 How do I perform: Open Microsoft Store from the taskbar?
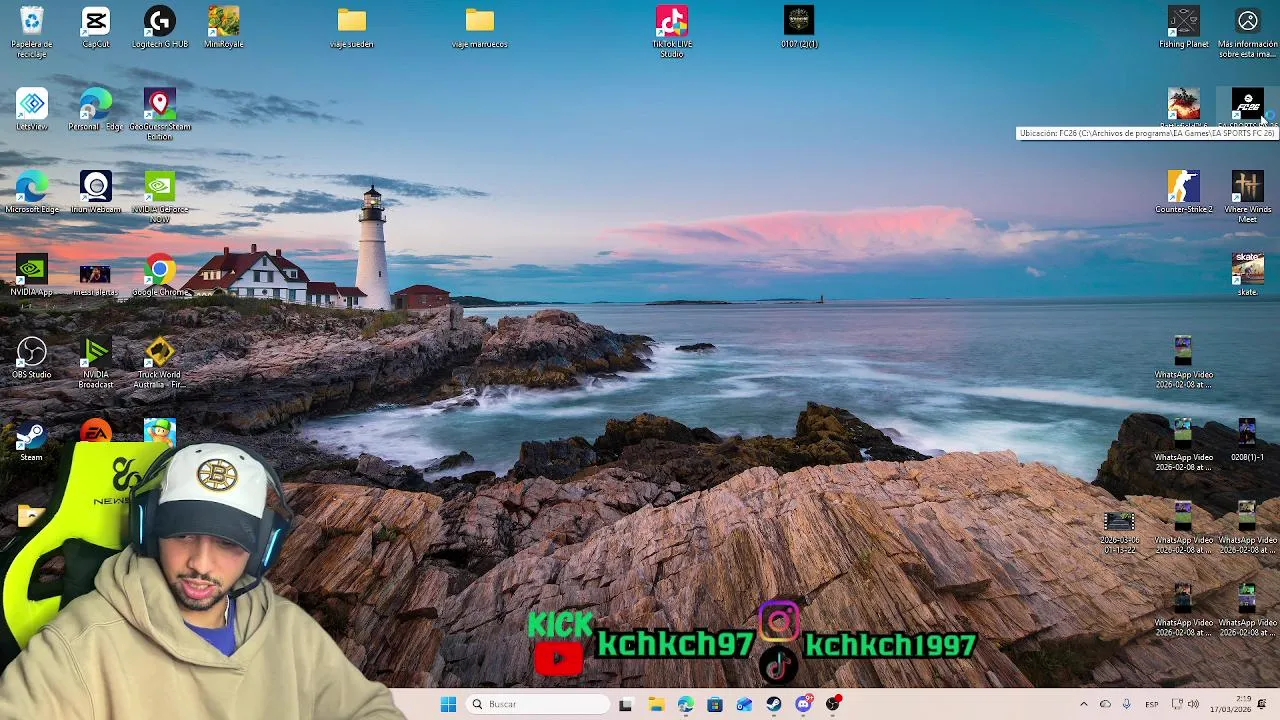(715, 704)
